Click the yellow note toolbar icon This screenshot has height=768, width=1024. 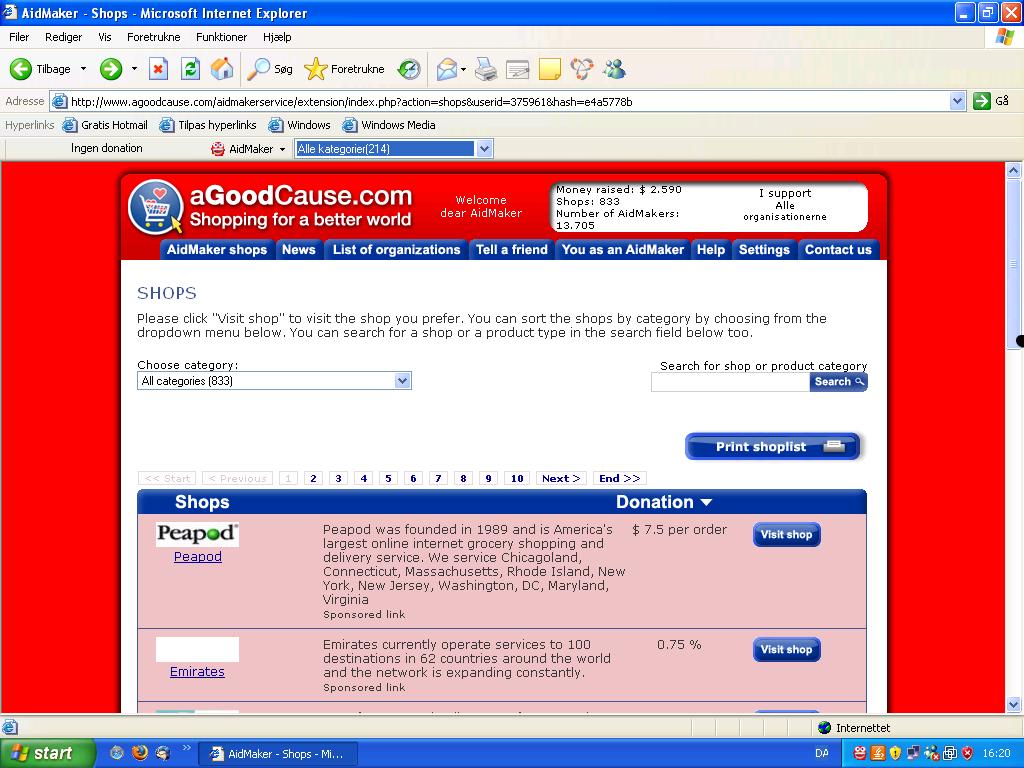[x=550, y=69]
